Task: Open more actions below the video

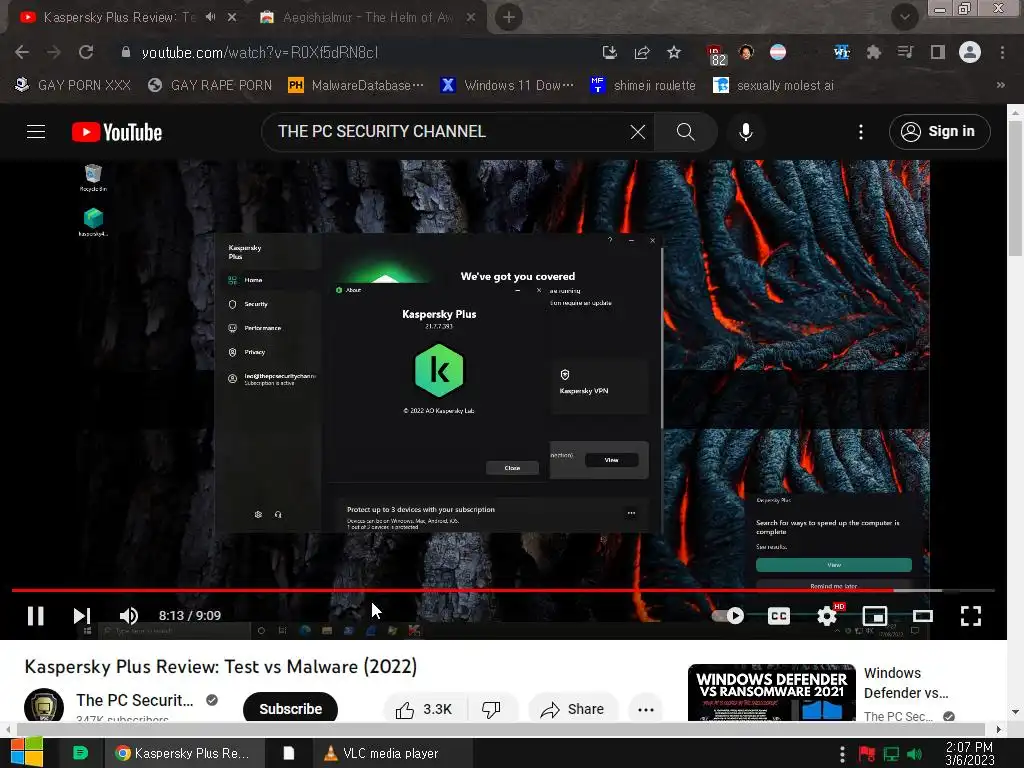Action: pos(646,709)
